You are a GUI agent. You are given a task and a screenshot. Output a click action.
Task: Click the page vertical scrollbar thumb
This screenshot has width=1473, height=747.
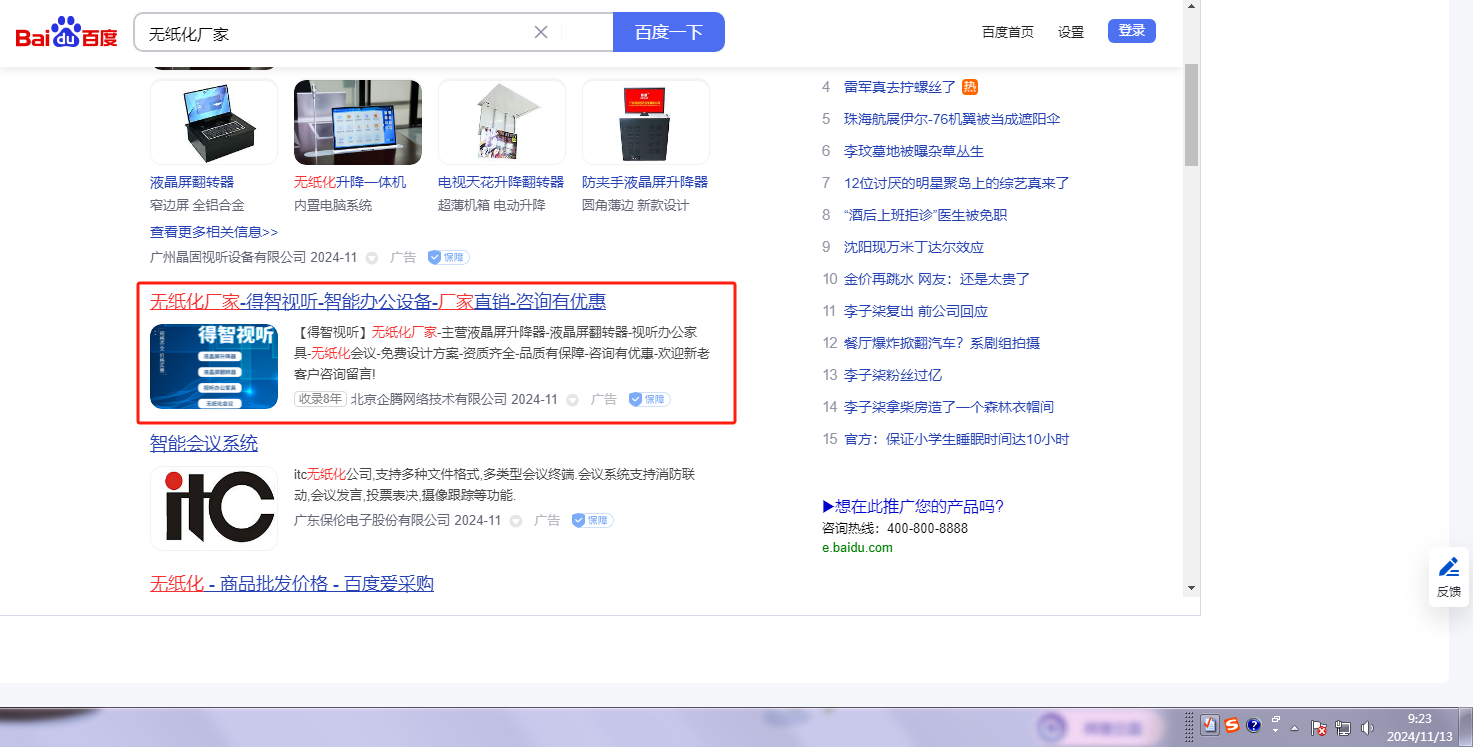click(1191, 115)
